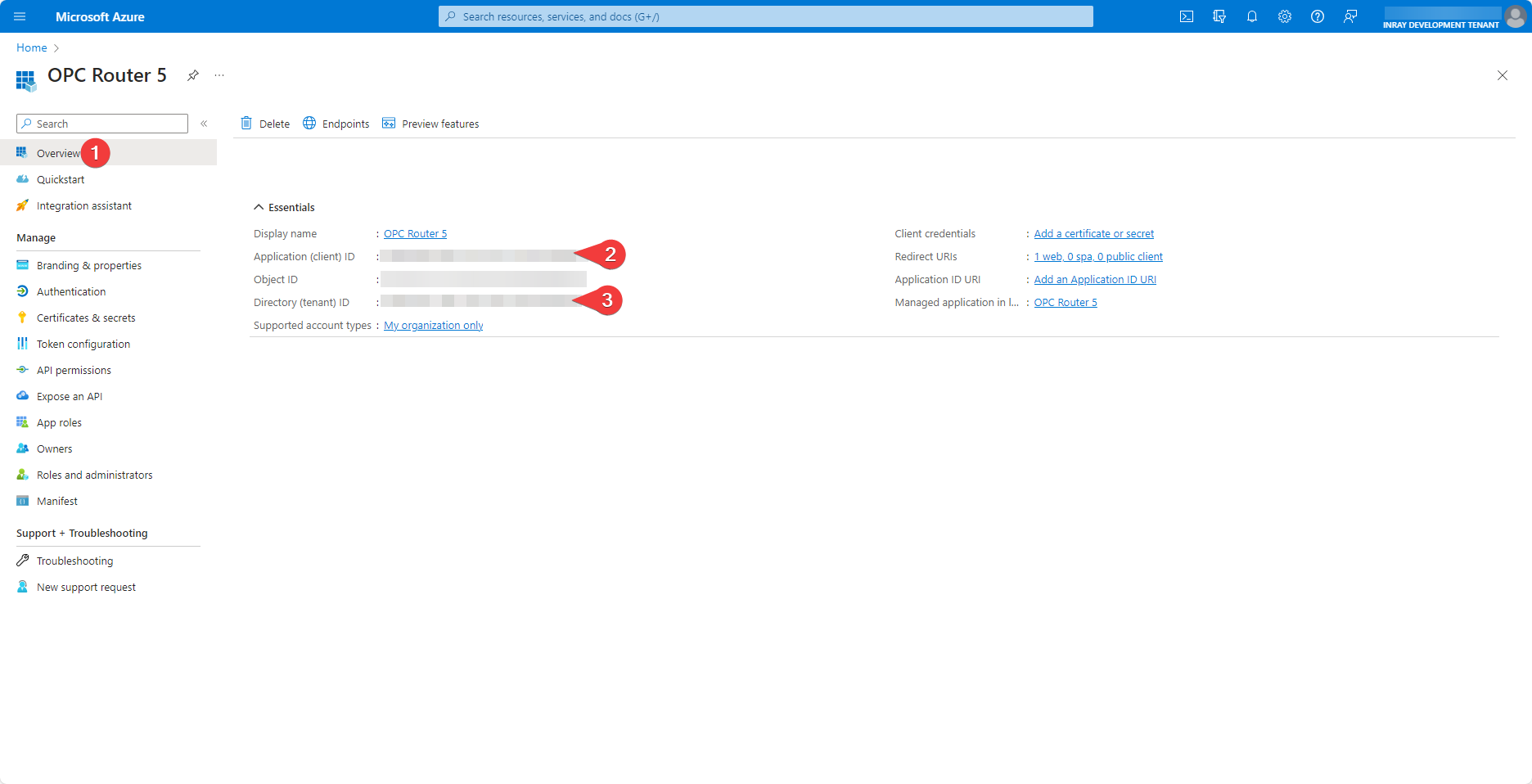This screenshot has width=1532, height=784.
Task: Click the Delete toolbar button
Action: [x=265, y=124]
